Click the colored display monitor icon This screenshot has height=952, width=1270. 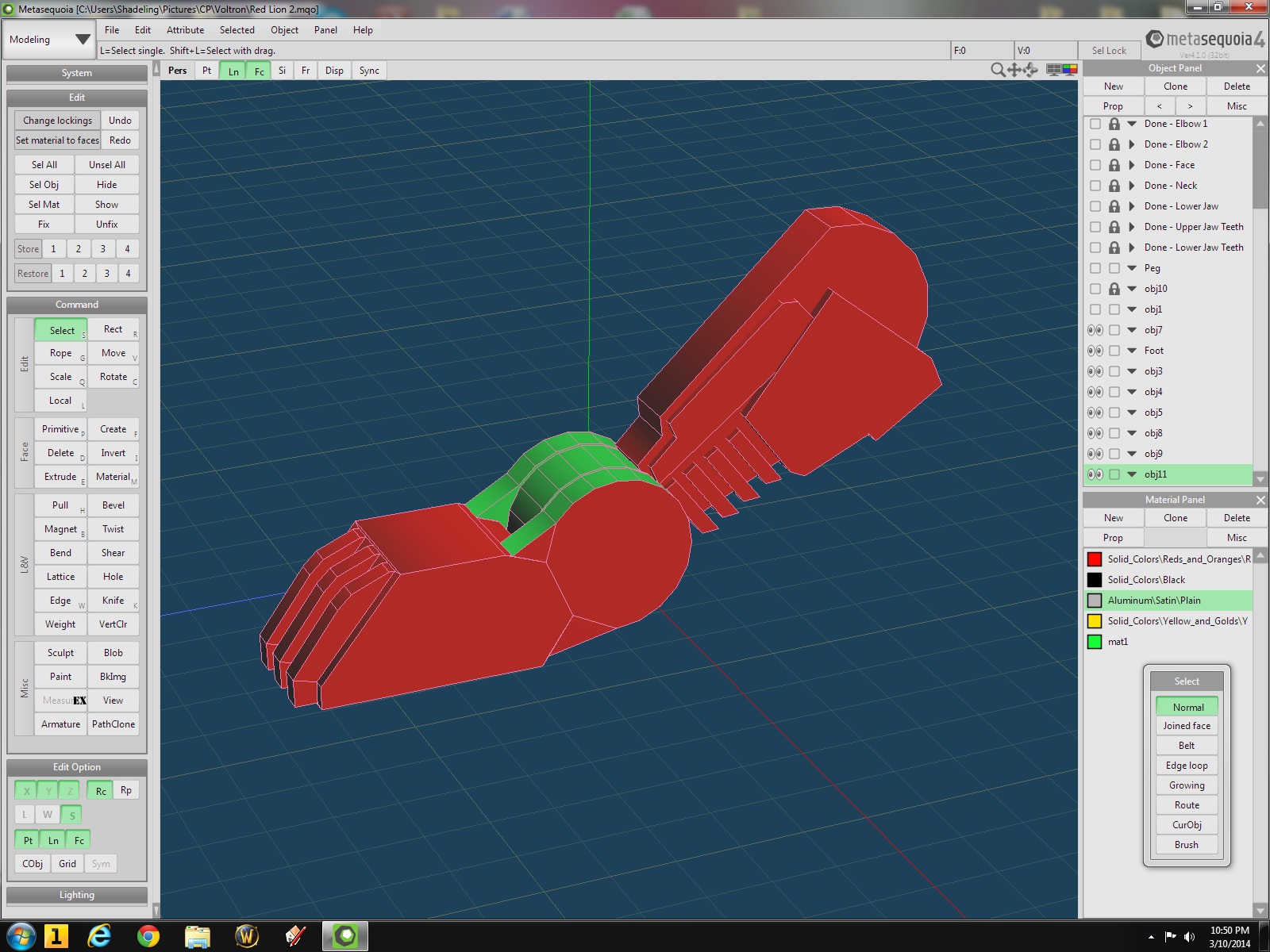point(1070,70)
